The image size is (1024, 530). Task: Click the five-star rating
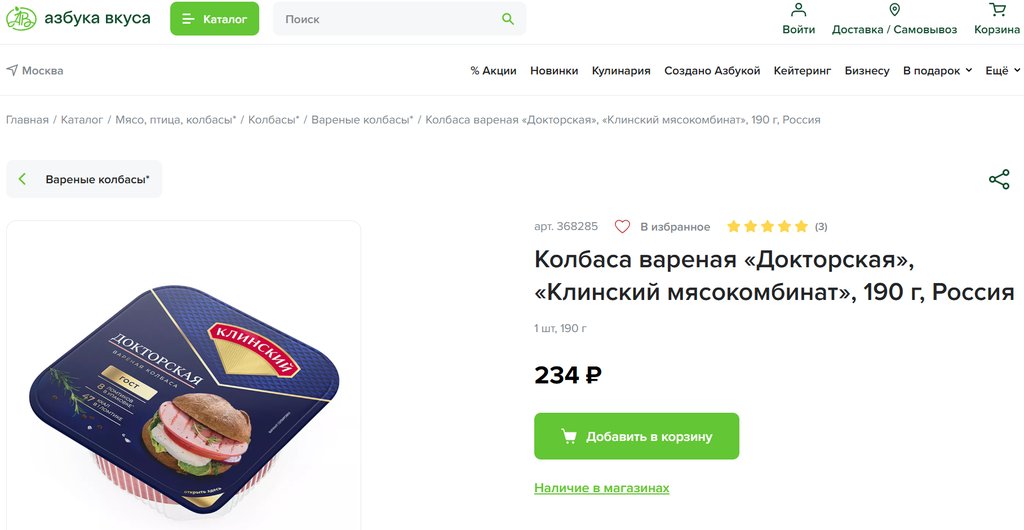tap(767, 226)
